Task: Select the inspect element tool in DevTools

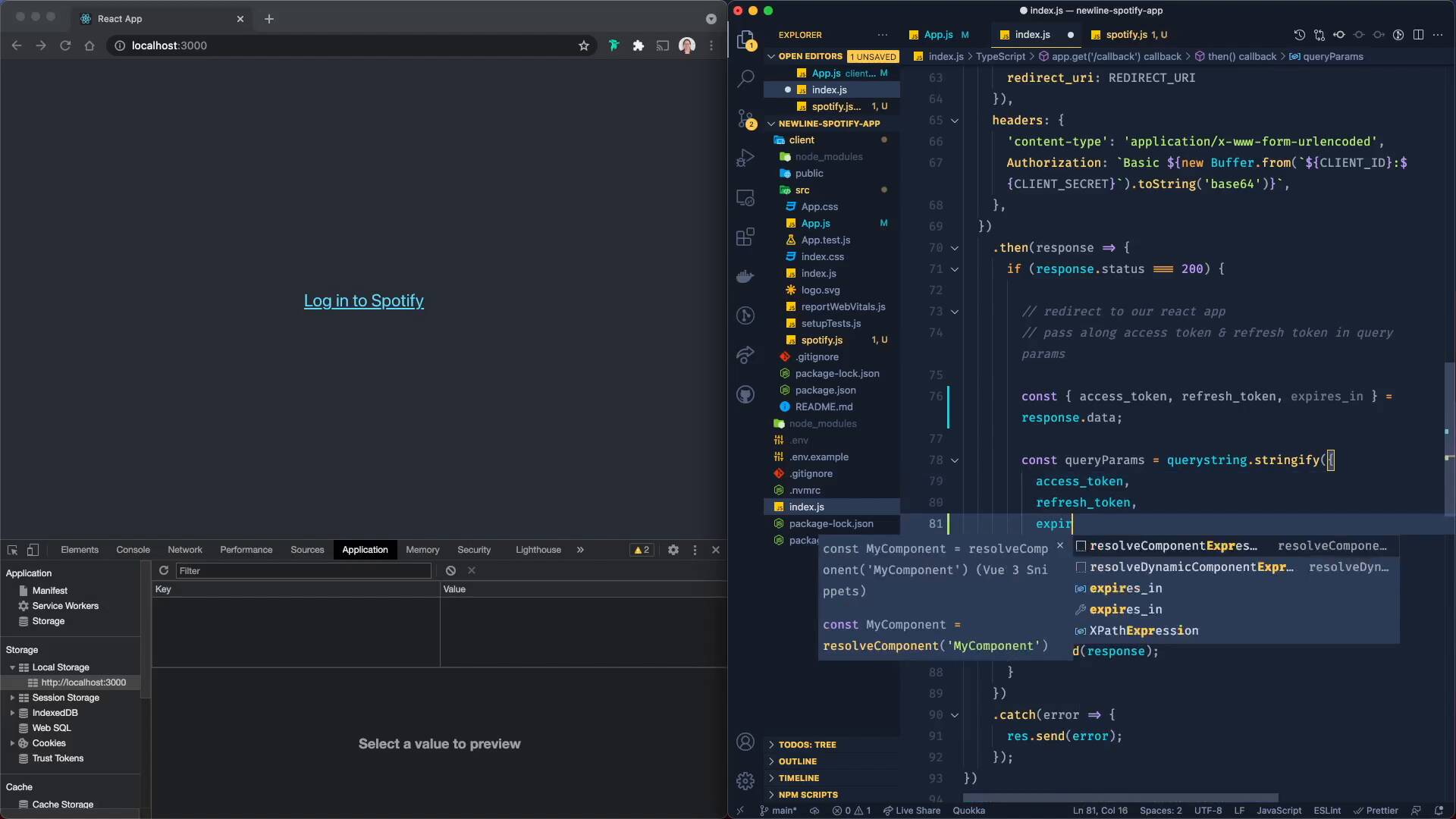Action: (x=12, y=550)
